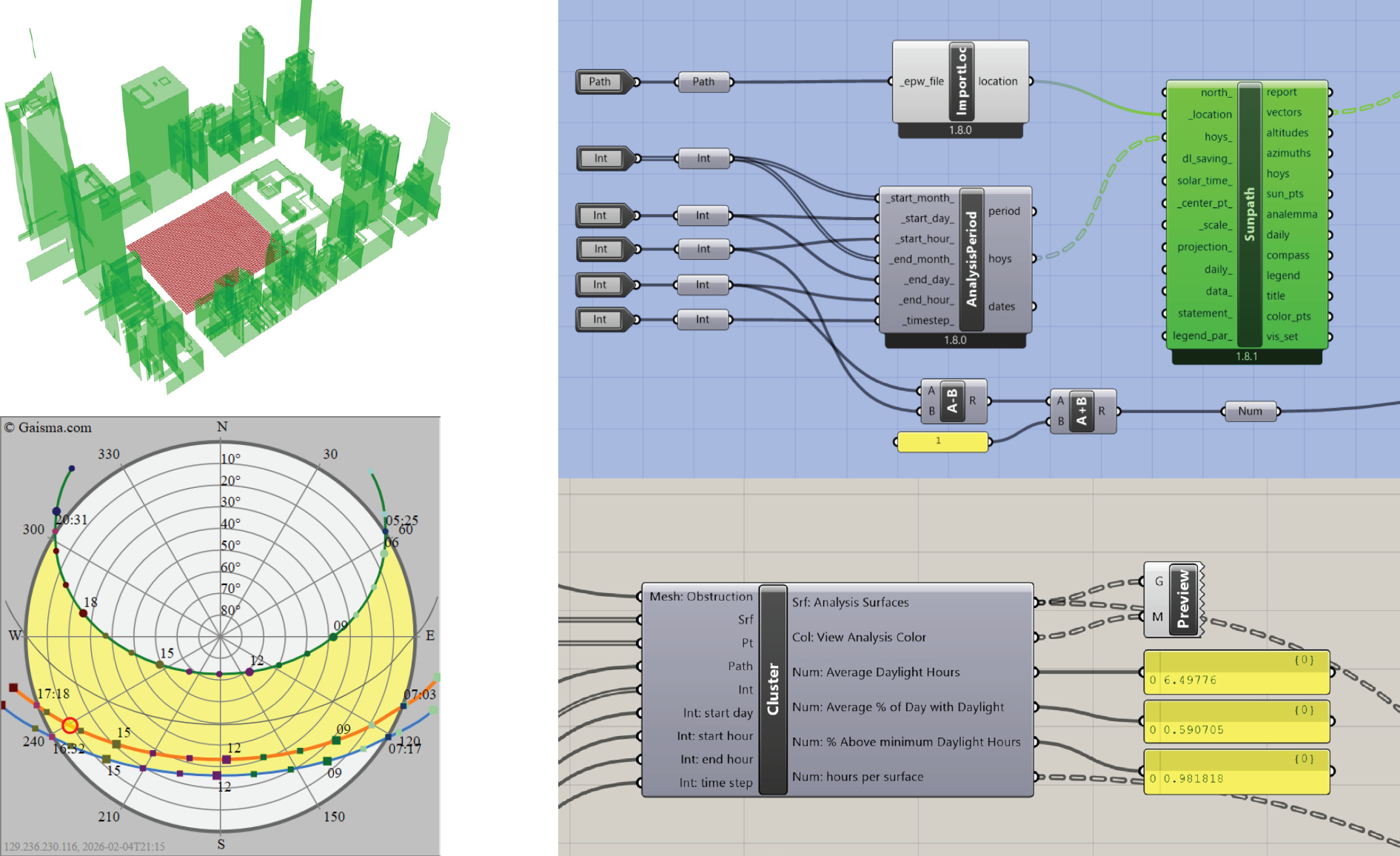The height and width of the screenshot is (856, 1400).
Task: Click the A-B subtraction component
Action: coord(952,401)
